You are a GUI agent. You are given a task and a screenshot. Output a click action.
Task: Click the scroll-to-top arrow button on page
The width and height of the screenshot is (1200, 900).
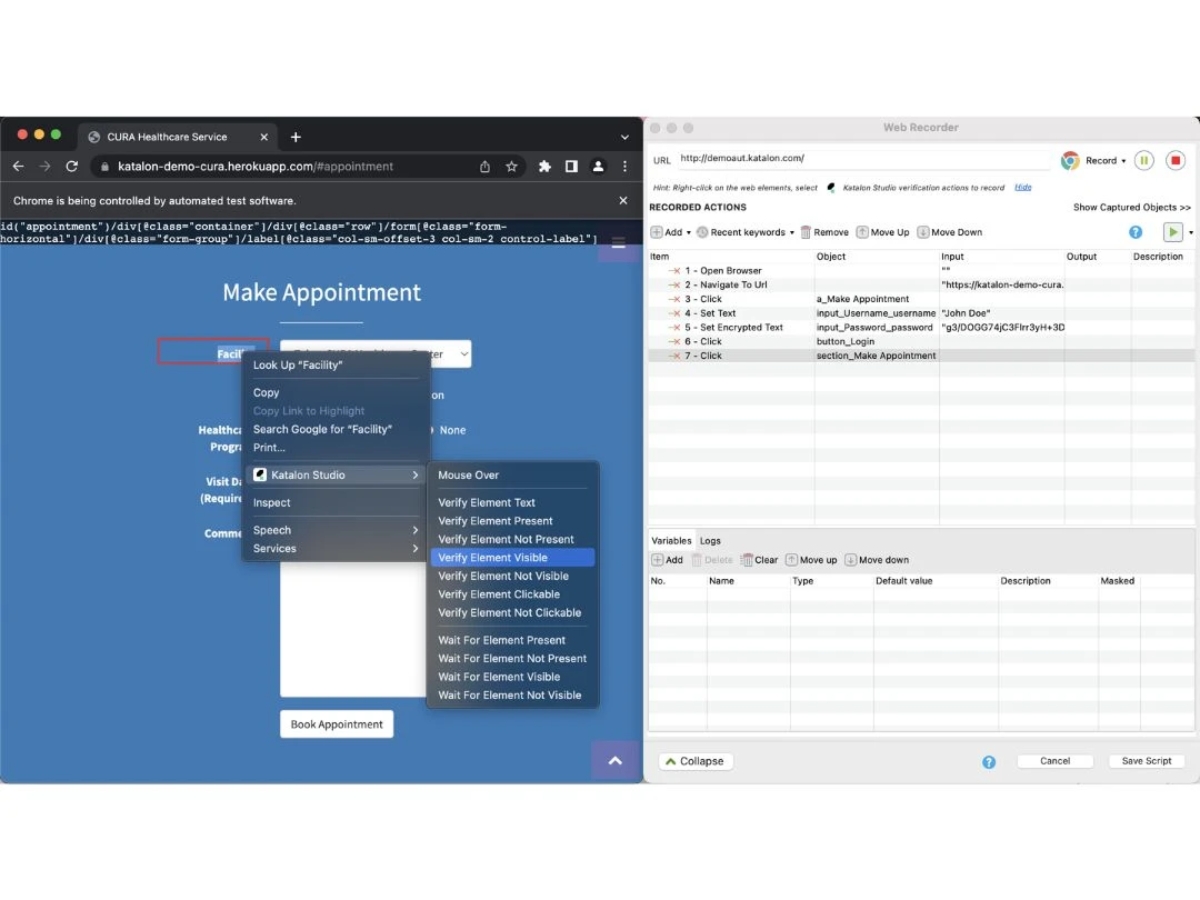click(615, 760)
